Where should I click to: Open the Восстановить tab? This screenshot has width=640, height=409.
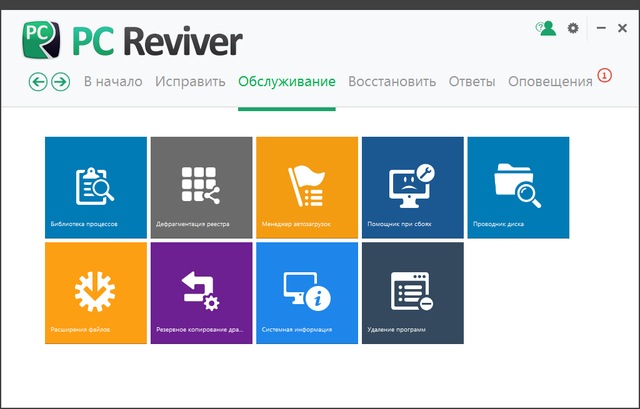pos(392,81)
